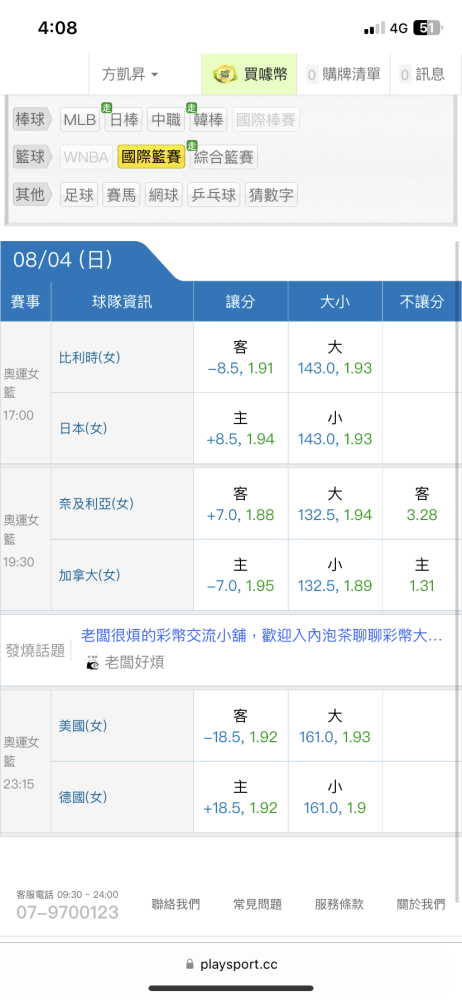Viewport: 462px width, 1000px height.
Task: Select the WNBA league
Action: pyautogui.click(x=87, y=157)
